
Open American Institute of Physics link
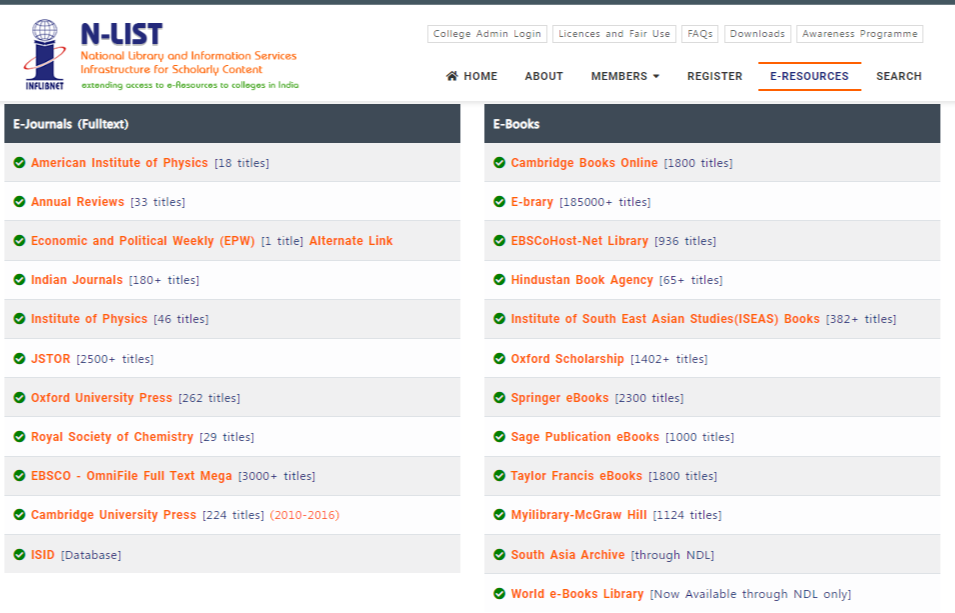tap(119, 163)
